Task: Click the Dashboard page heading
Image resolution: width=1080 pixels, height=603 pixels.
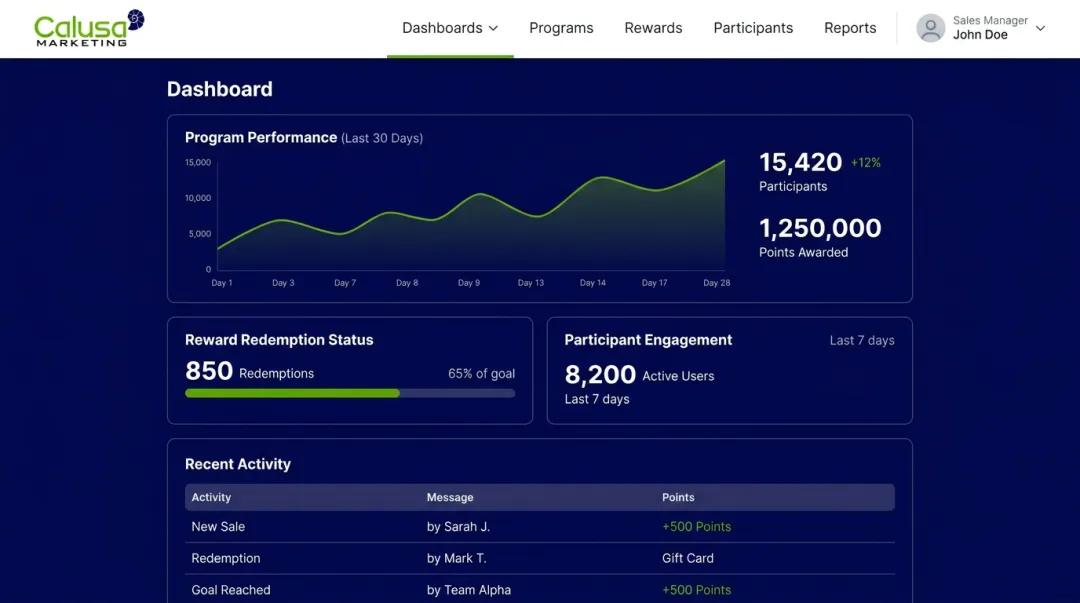Action: coord(220,90)
